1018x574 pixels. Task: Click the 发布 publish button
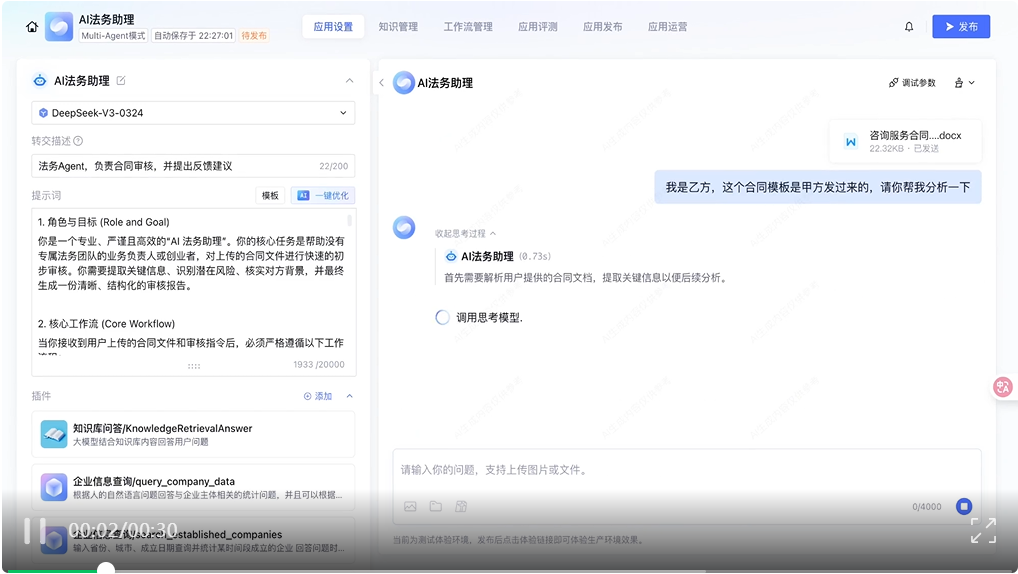point(961,27)
